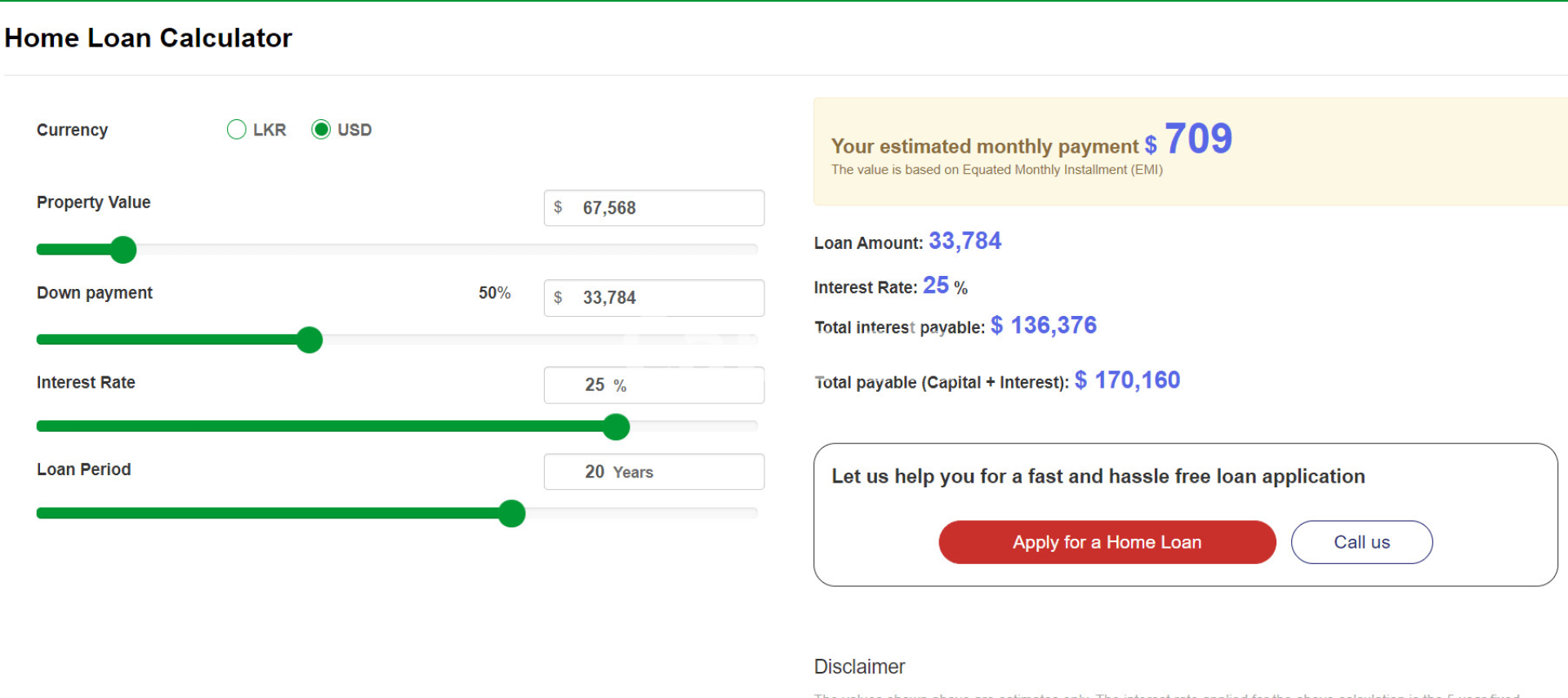Select the LKR currency radio button

[237, 130]
